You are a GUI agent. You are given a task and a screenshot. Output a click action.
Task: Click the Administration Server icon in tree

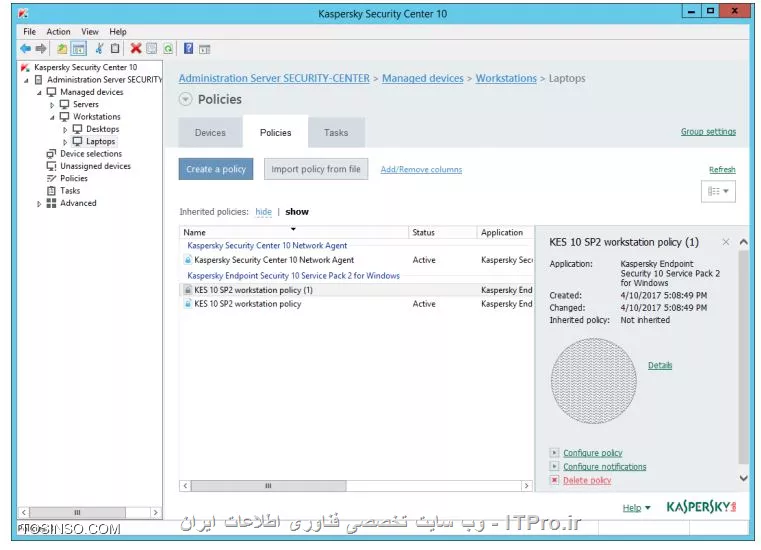click(39, 80)
